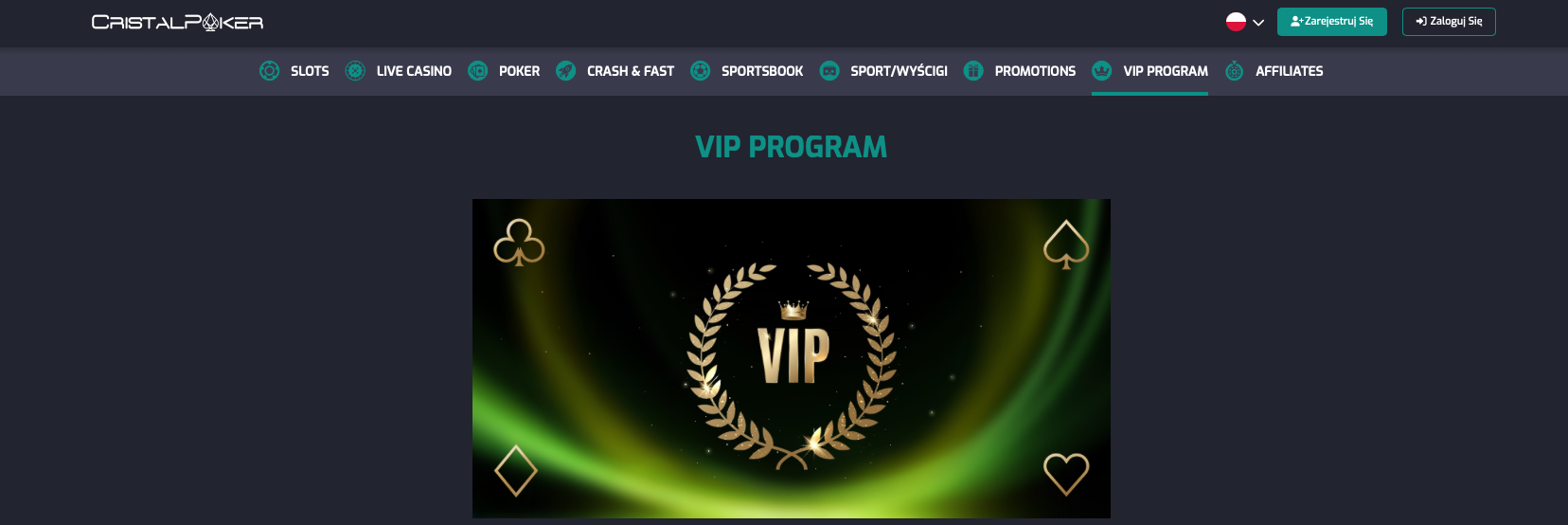Click the Affiliates icon

click(x=1234, y=71)
